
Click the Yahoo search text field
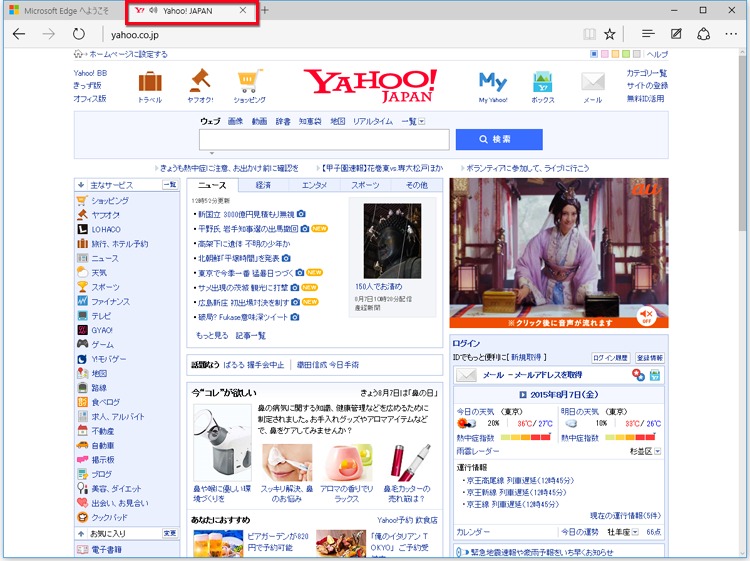(x=324, y=139)
